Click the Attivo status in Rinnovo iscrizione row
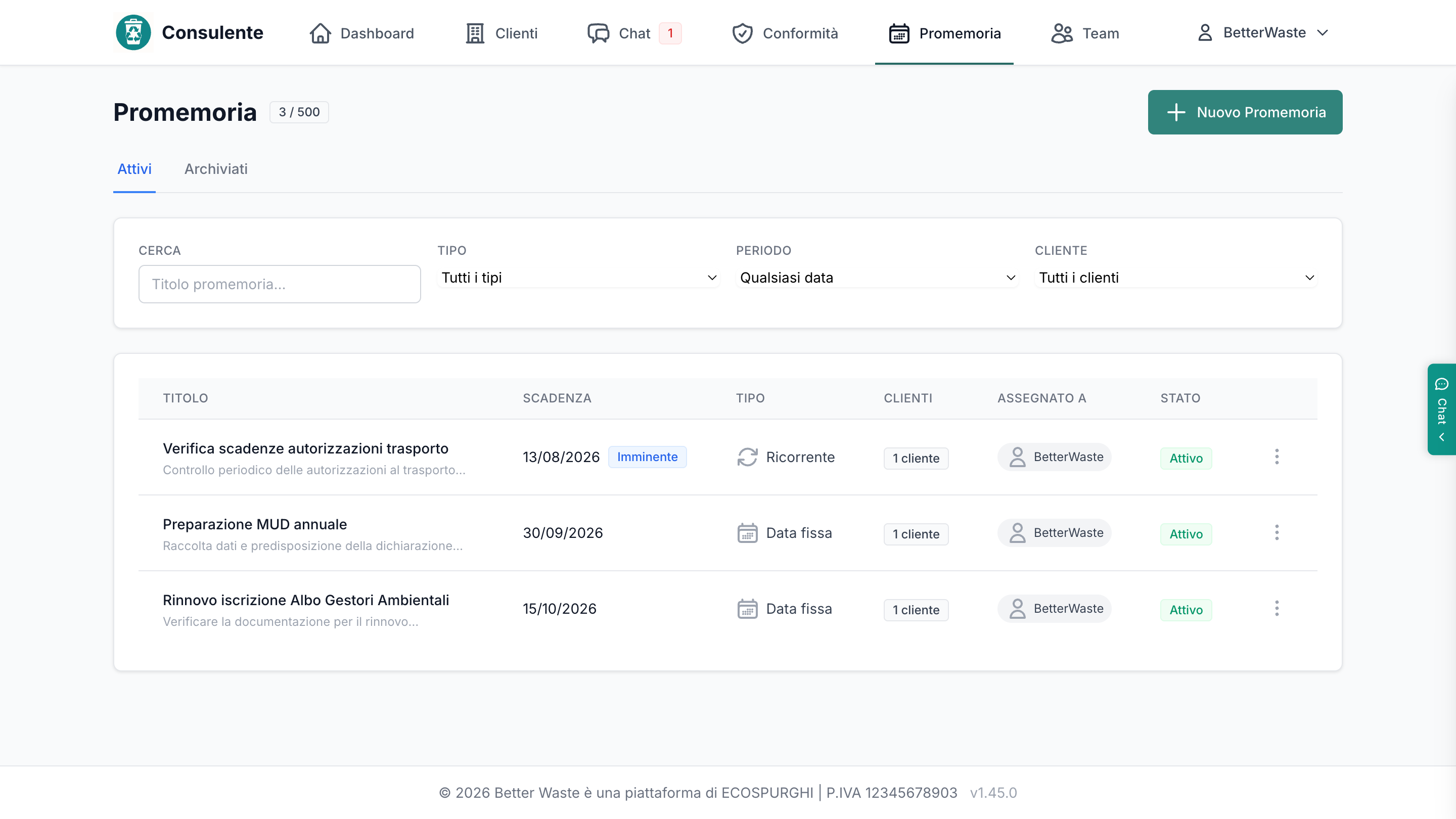This screenshot has width=1456, height=819. click(1186, 609)
